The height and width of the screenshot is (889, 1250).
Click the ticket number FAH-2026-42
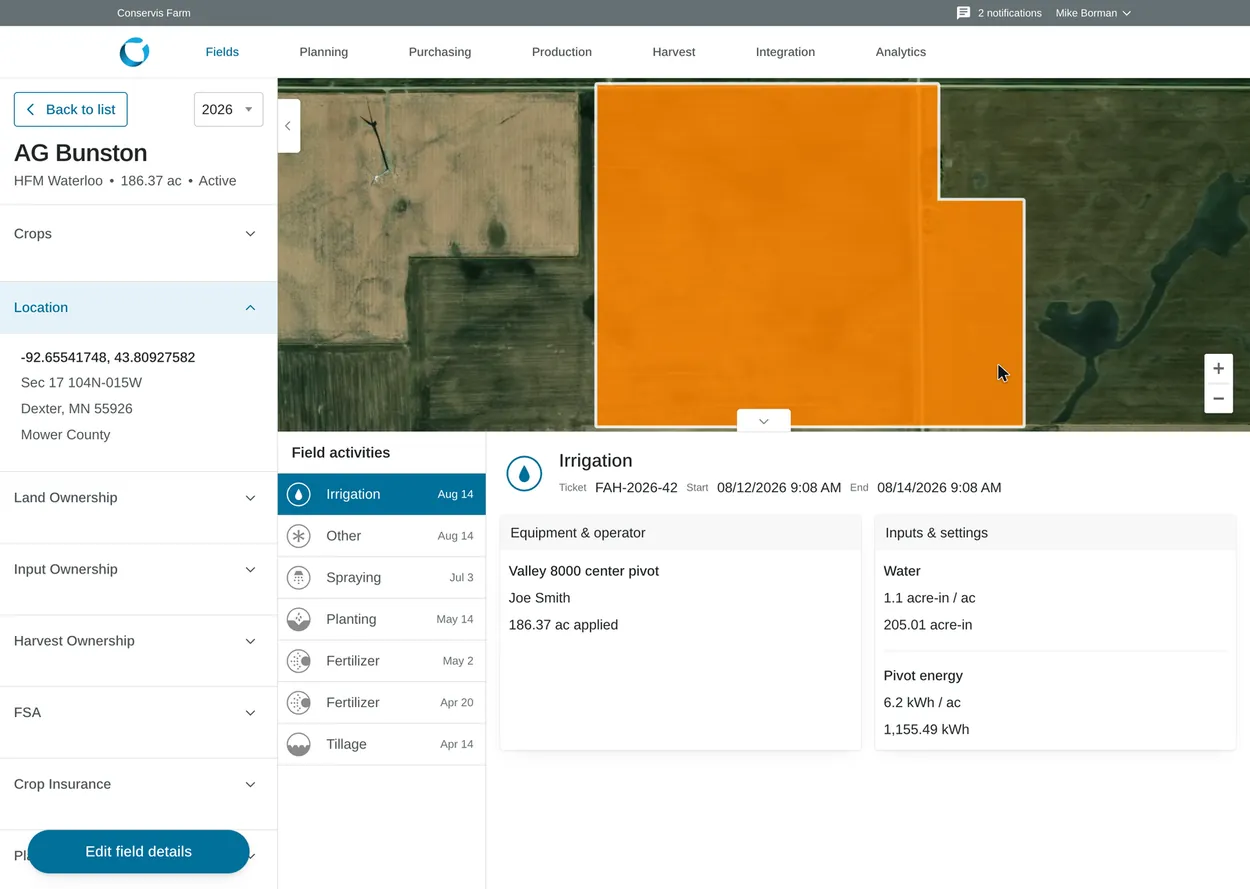636,488
